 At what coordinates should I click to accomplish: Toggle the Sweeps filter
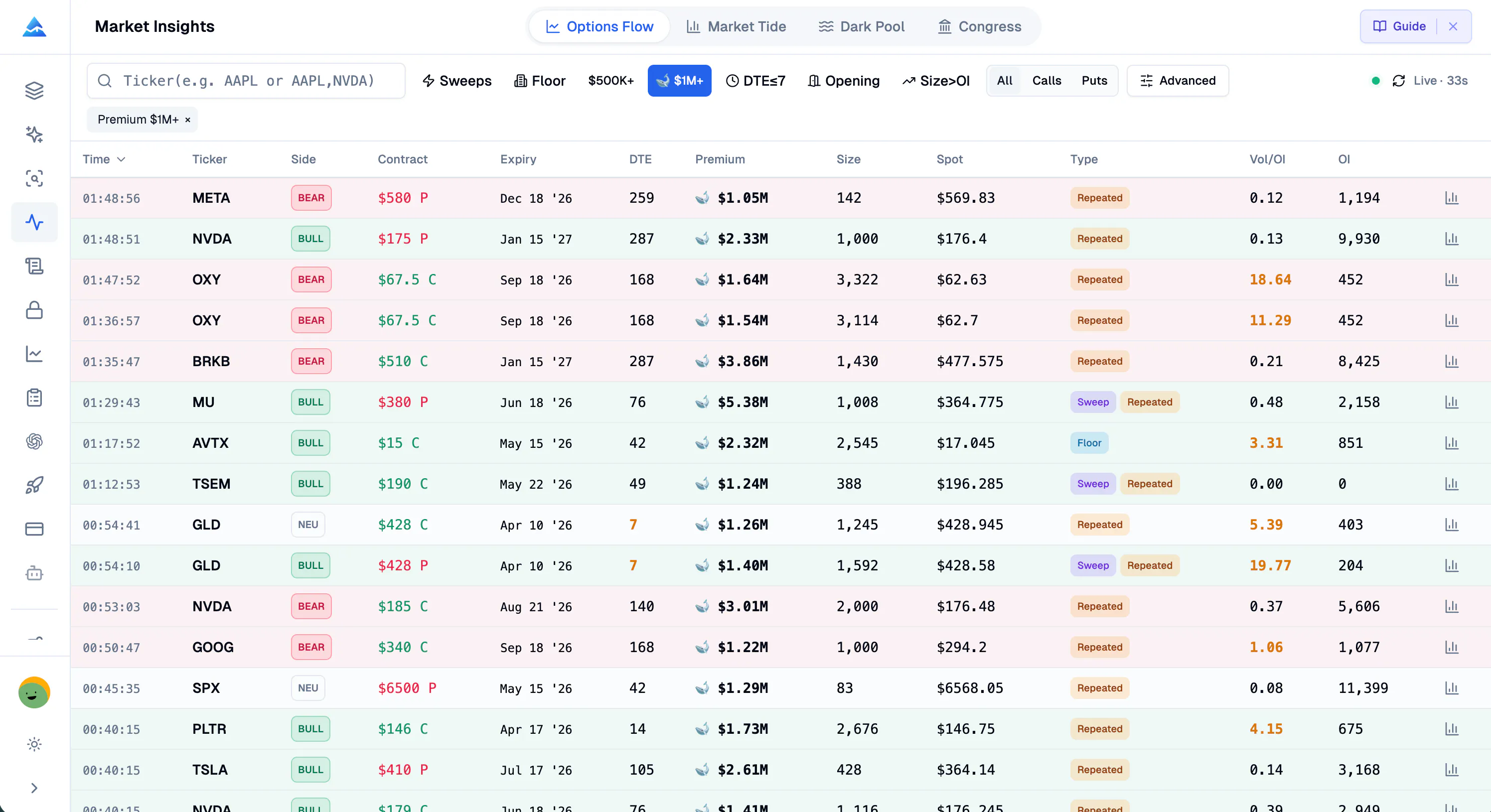point(456,80)
